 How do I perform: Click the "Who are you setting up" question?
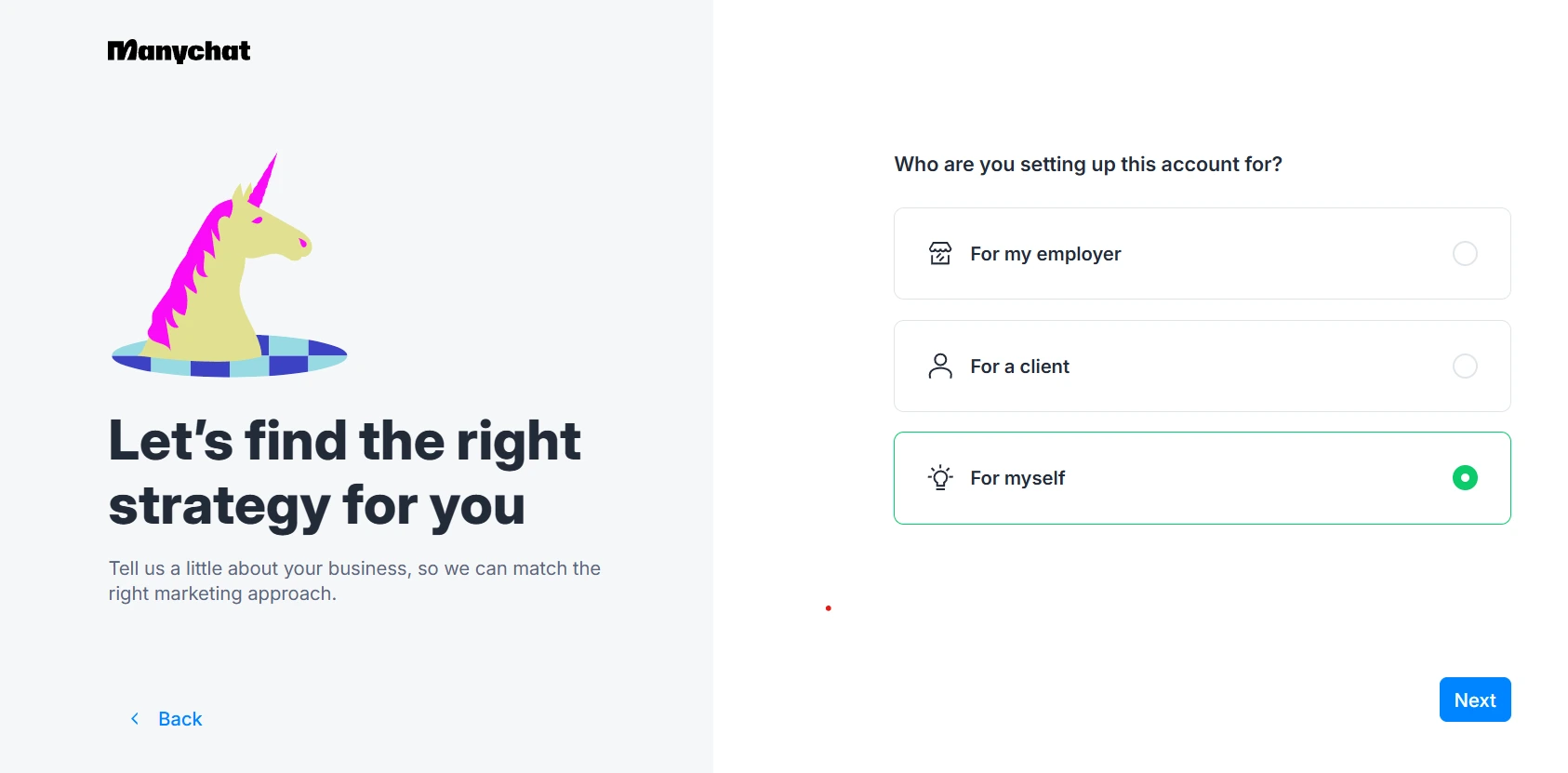[1088, 165]
